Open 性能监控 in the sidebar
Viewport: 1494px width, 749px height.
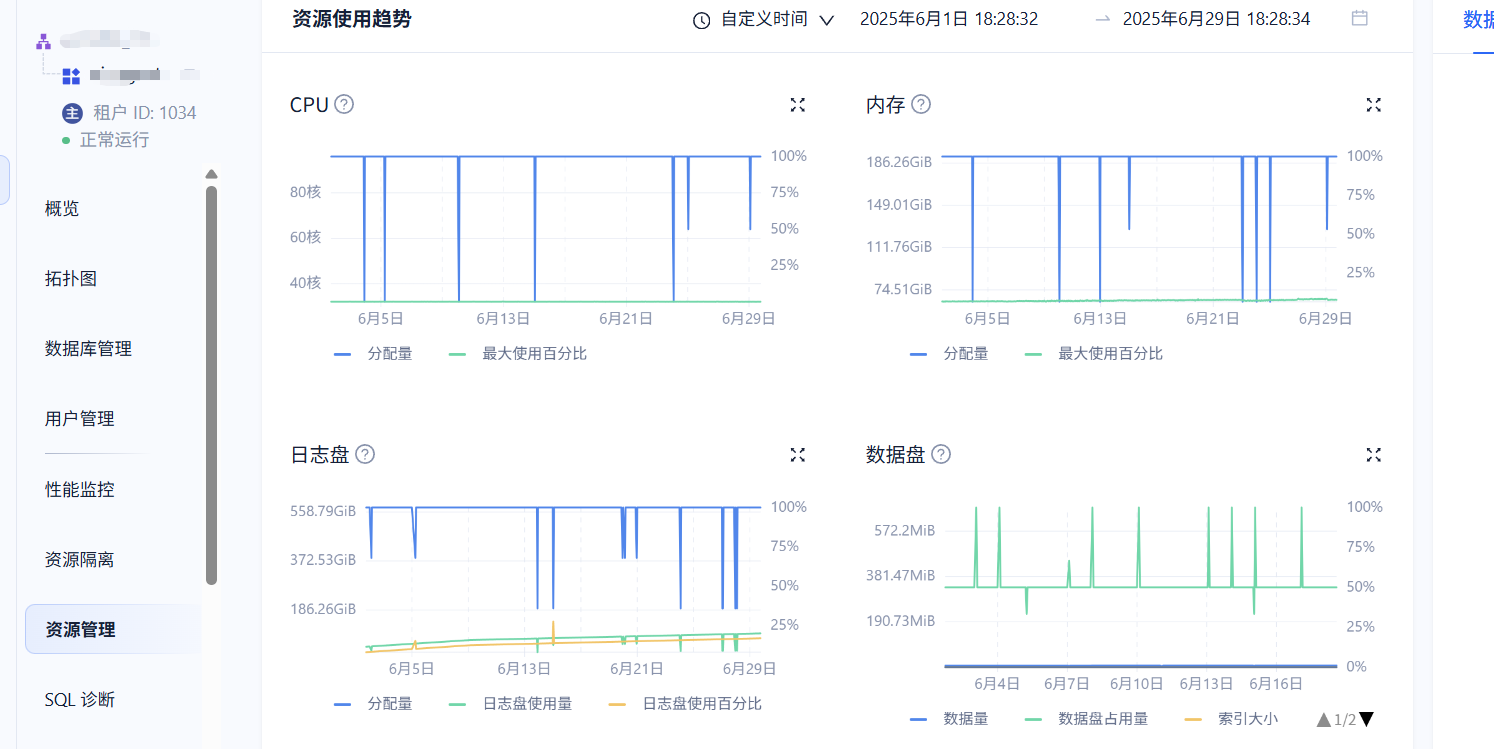coord(80,489)
